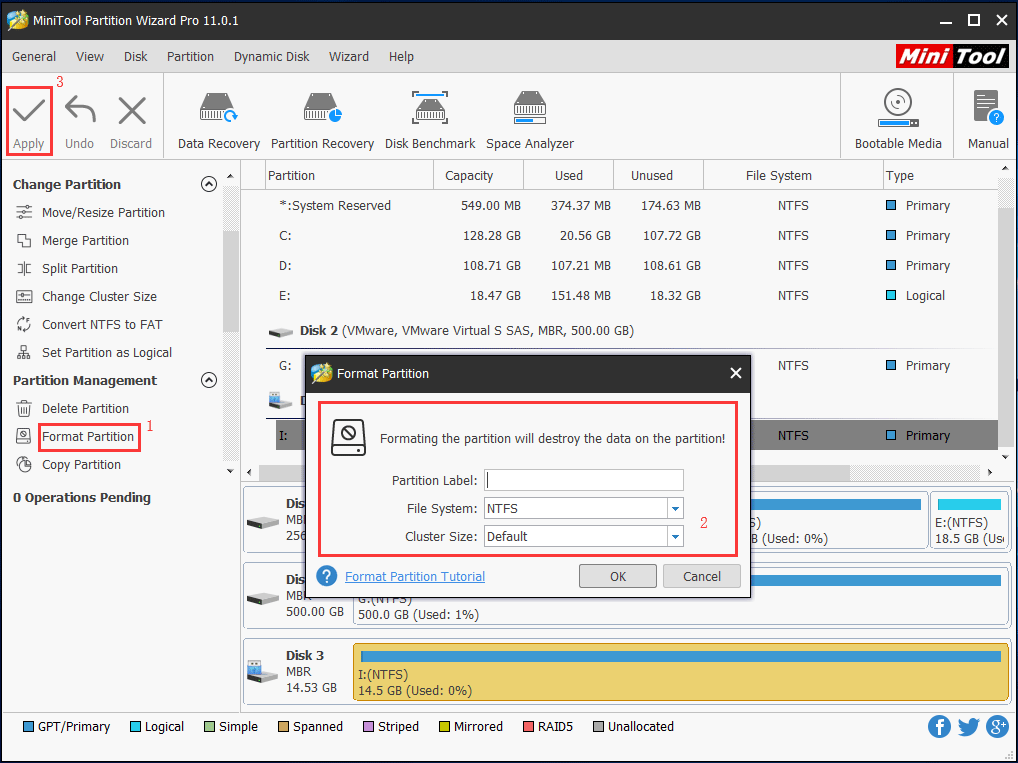Confirm formatting with OK button

point(617,576)
